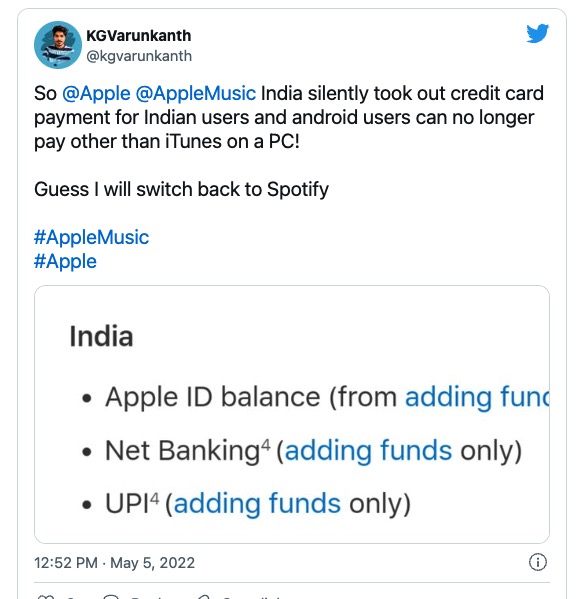The height and width of the screenshot is (599, 576).
Task: Open the #AppleMusic hashtag
Action: click(91, 237)
